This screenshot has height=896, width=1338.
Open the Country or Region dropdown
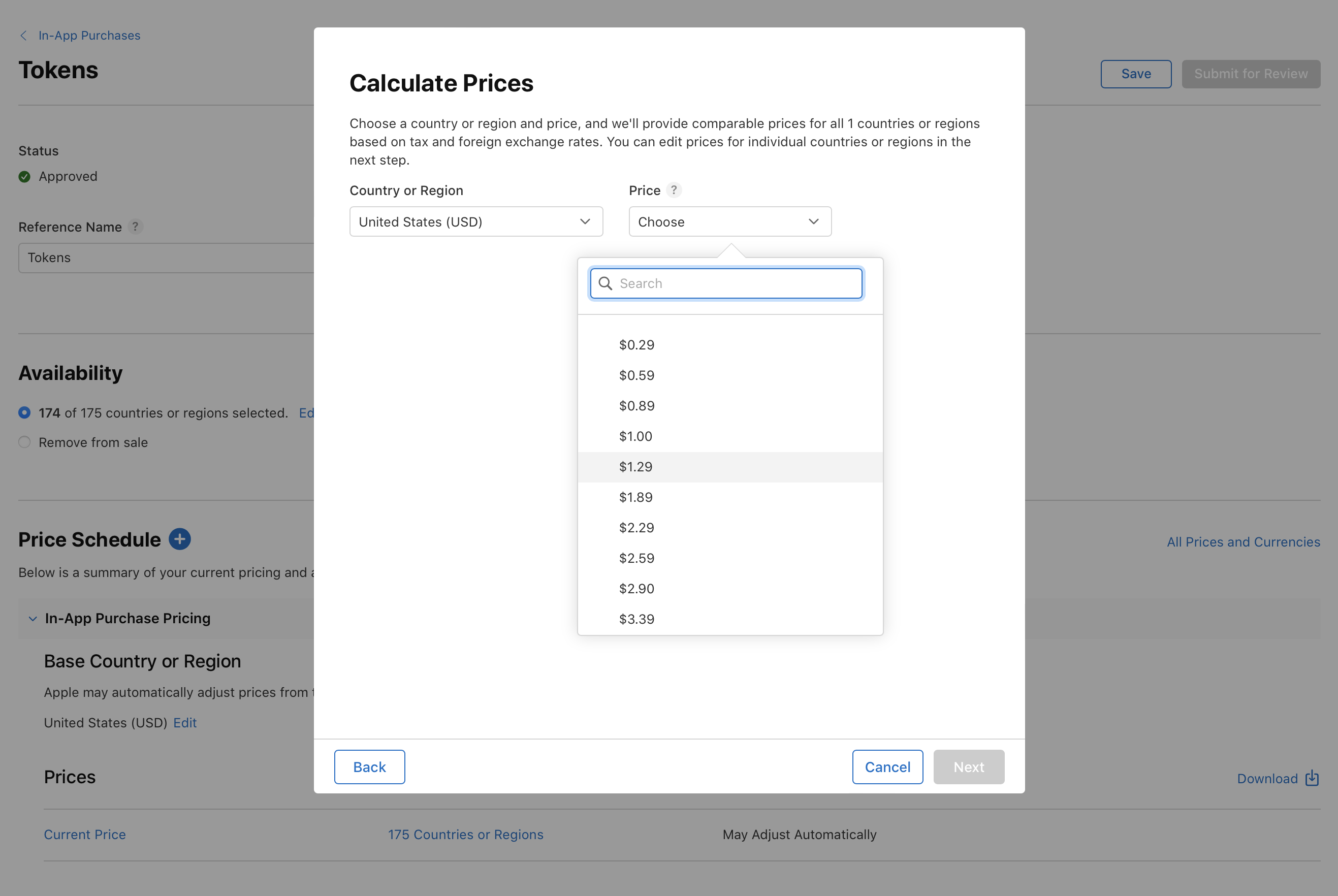click(x=476, y=221)
